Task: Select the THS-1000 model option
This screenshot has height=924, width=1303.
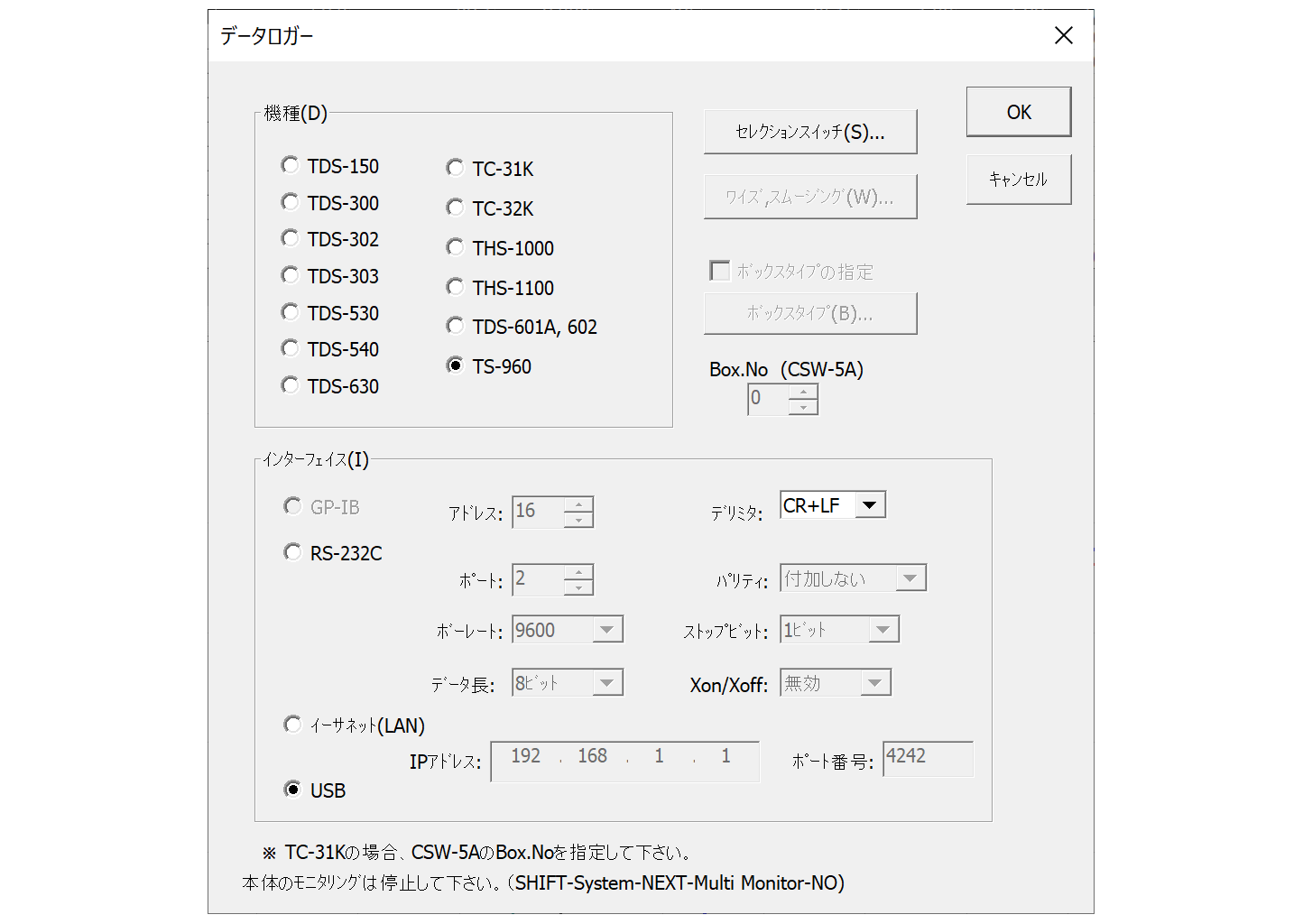Action: pyautogui.click(x=455, y=246)
